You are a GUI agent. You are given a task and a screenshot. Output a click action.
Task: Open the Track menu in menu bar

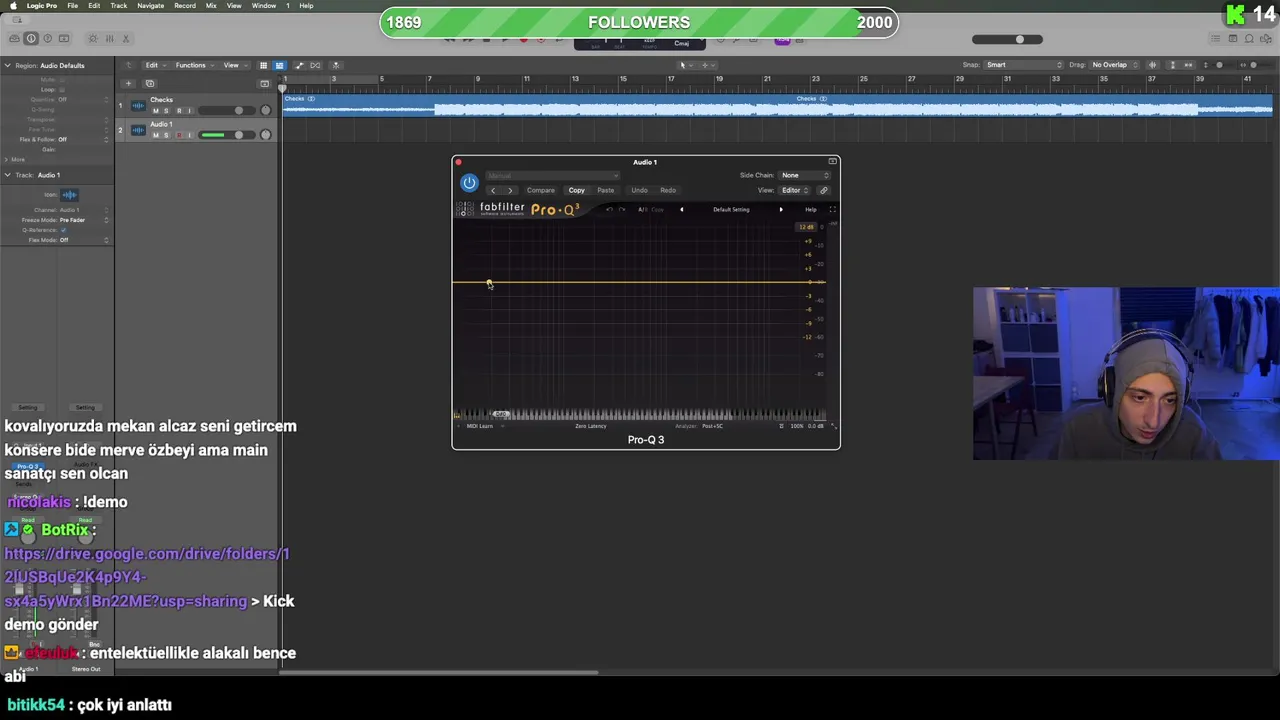coord(119,6)
